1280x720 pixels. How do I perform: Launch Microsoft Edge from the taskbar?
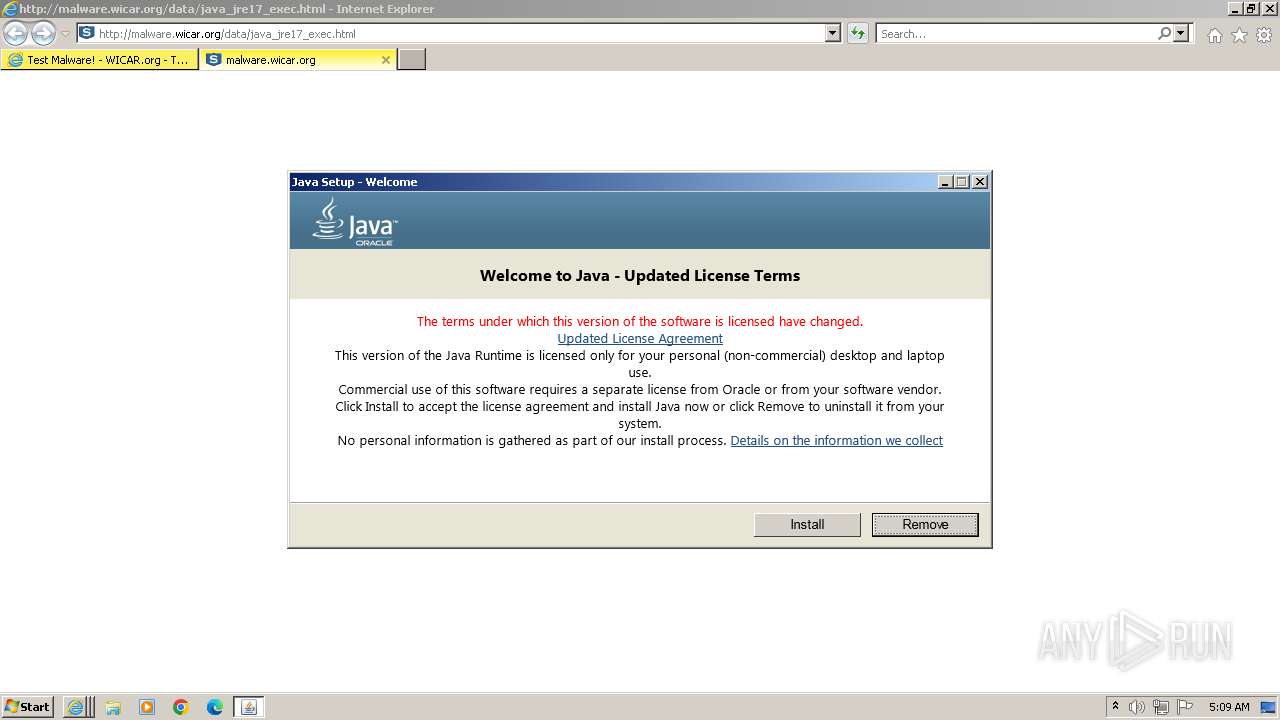(215, 707)
